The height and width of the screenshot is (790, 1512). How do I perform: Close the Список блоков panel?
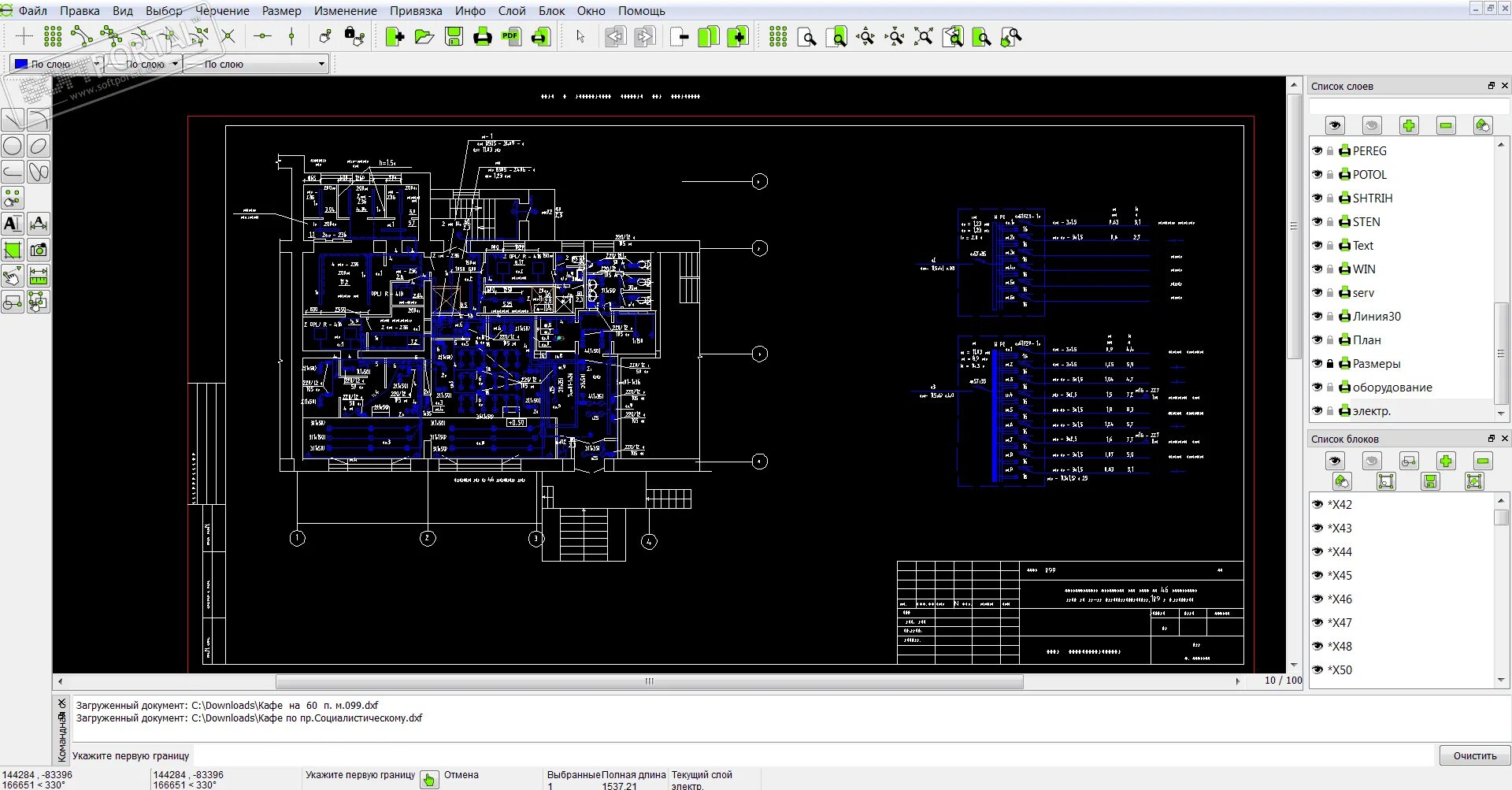coord(1504,439)
